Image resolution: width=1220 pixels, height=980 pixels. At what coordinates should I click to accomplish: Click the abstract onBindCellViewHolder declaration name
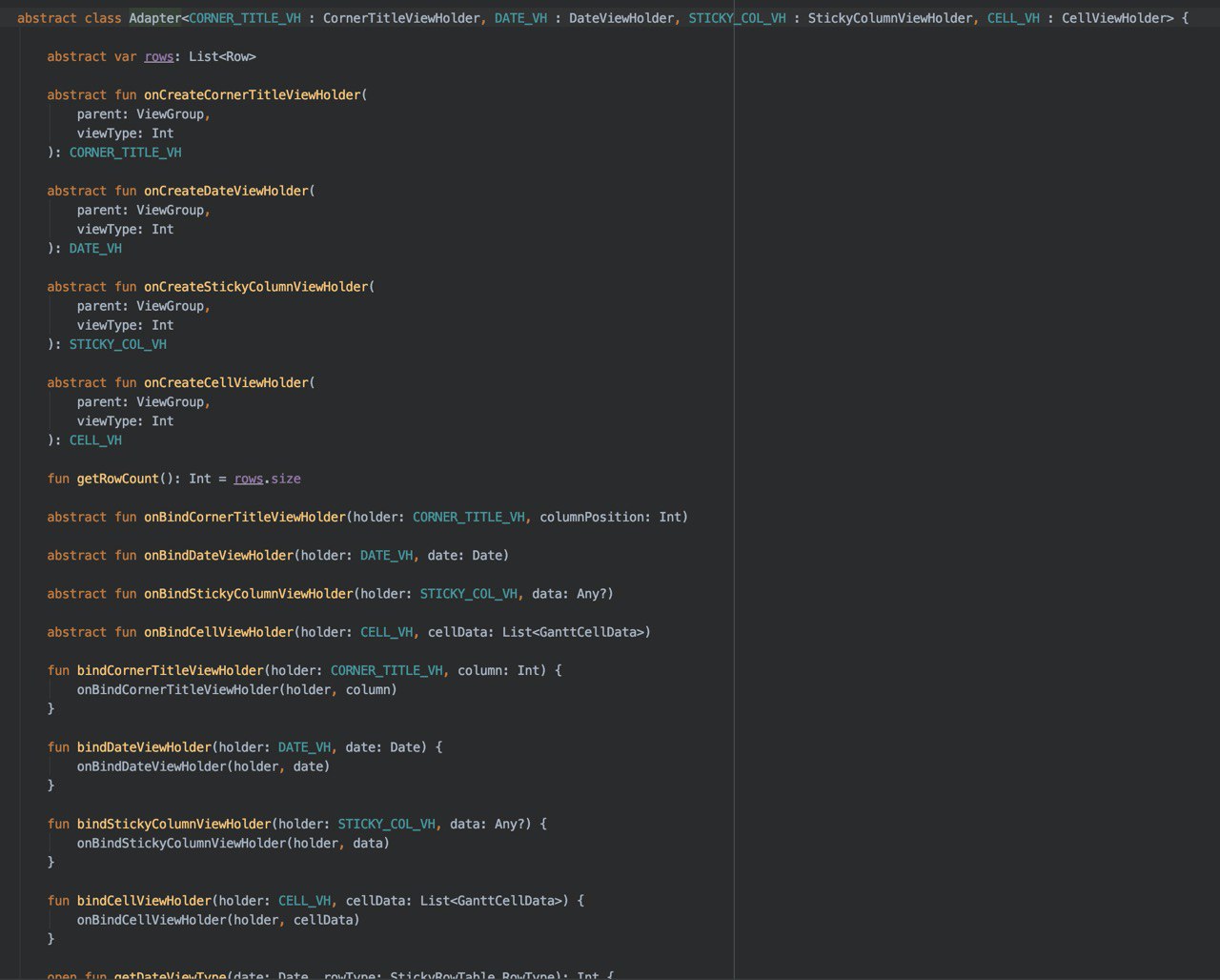coord(218,632)
